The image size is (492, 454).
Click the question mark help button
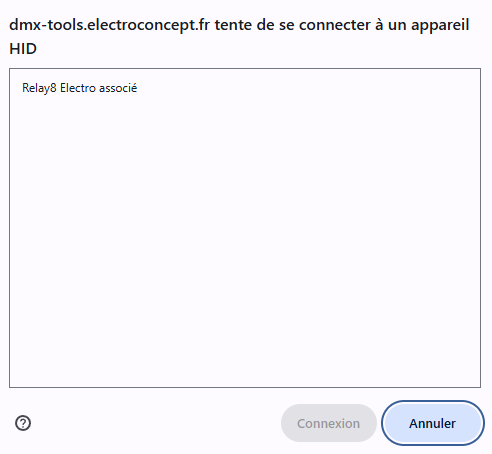coord(23,423)
